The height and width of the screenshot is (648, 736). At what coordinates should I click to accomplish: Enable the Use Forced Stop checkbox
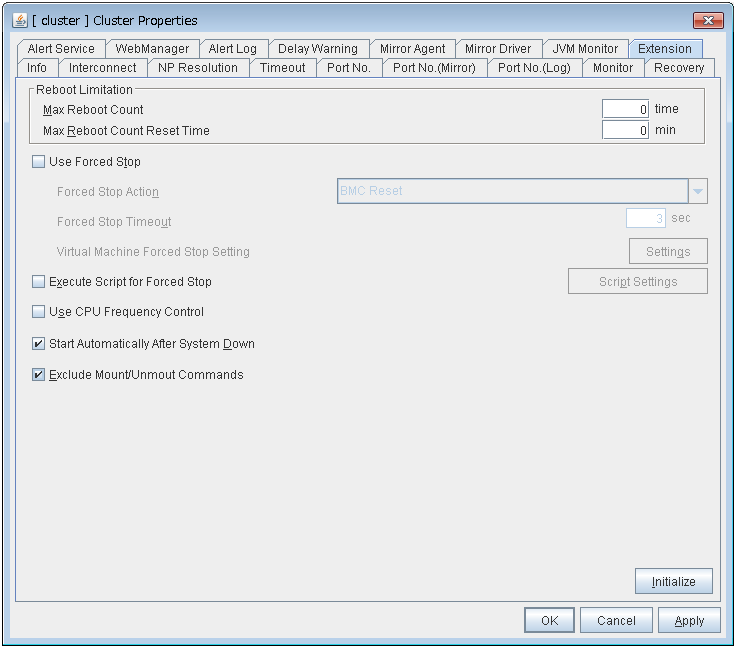pos(38,162)
